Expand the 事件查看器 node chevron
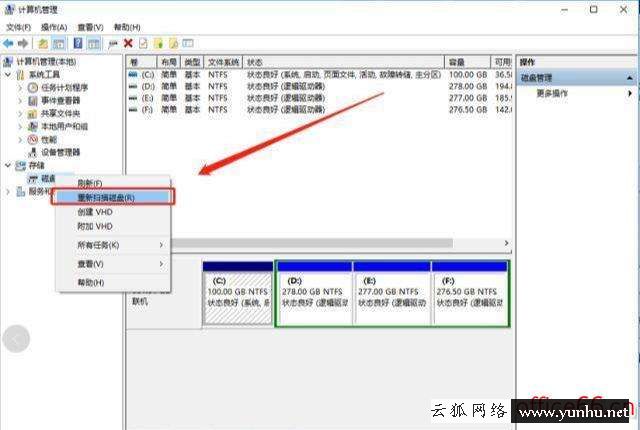 [x=20, y=101]
